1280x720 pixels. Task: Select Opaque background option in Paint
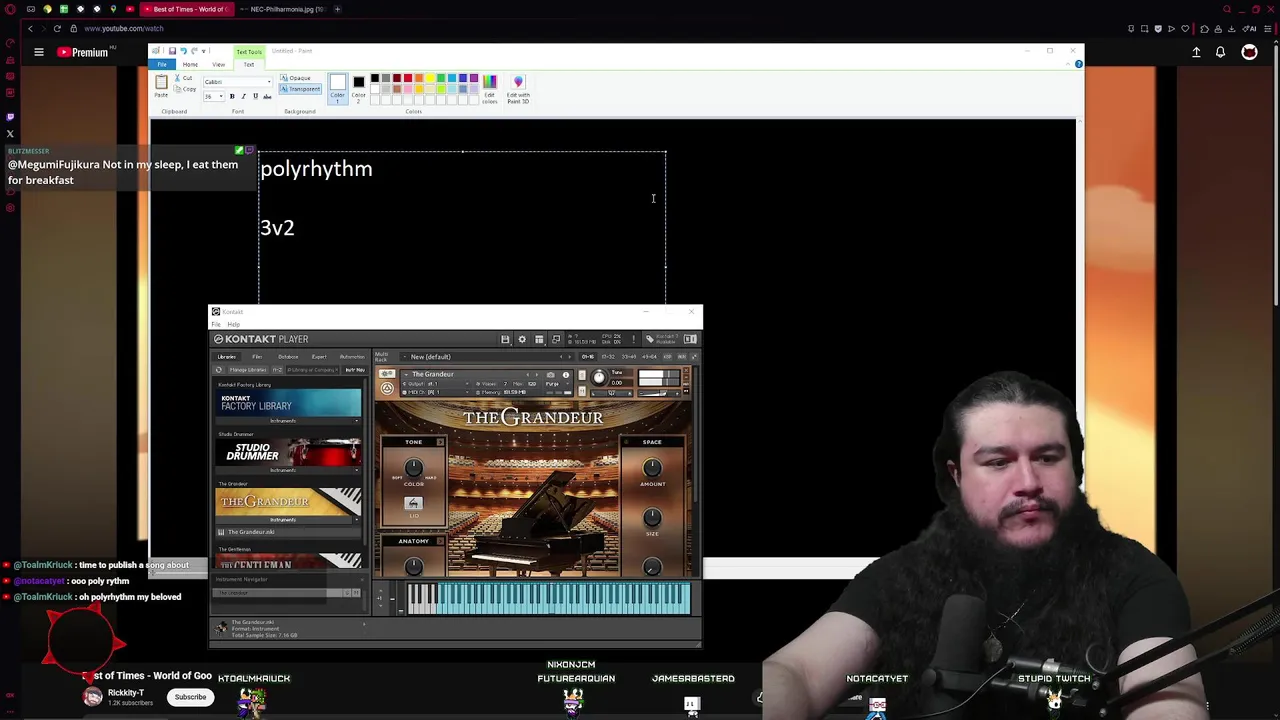296,78
